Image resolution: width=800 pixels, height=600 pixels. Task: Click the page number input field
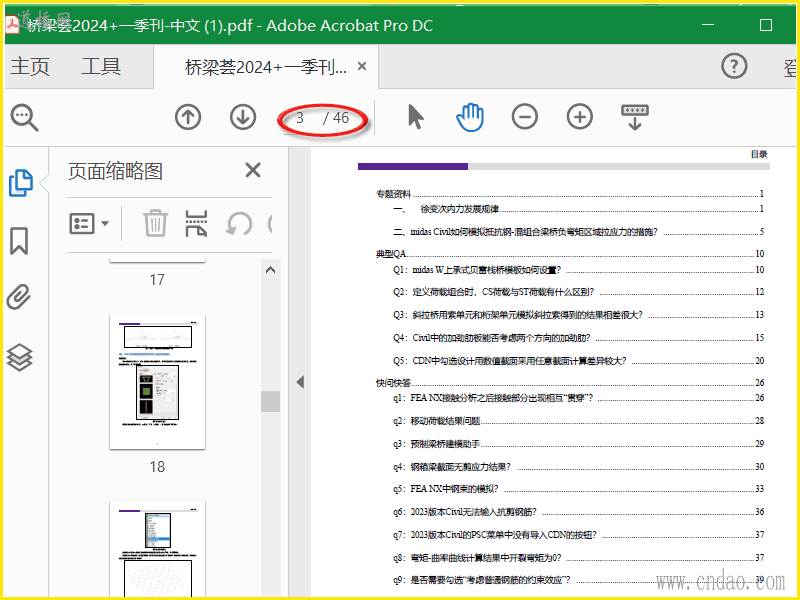tap(300, 118)
